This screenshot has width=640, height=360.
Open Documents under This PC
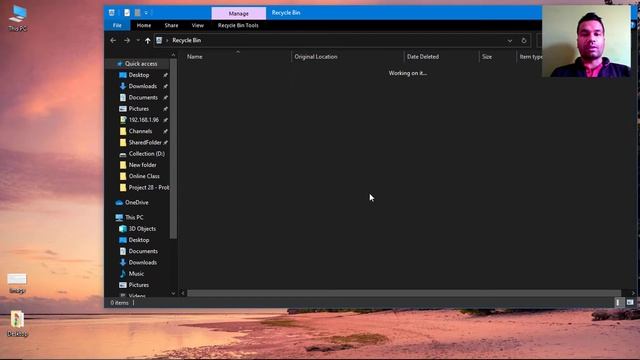point(143,251)
